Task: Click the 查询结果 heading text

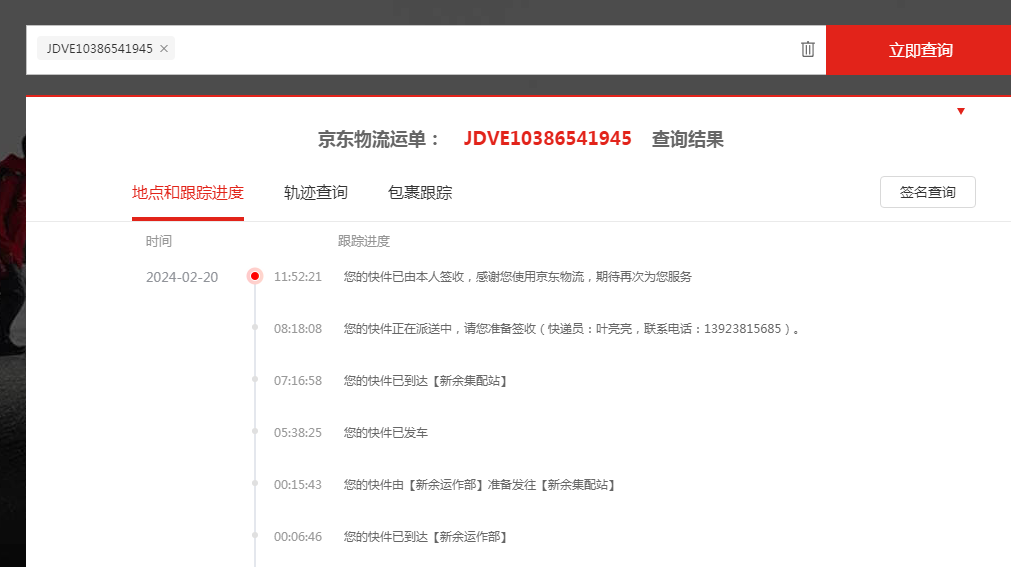Action: pyautogui.click(x=687, y=139)
